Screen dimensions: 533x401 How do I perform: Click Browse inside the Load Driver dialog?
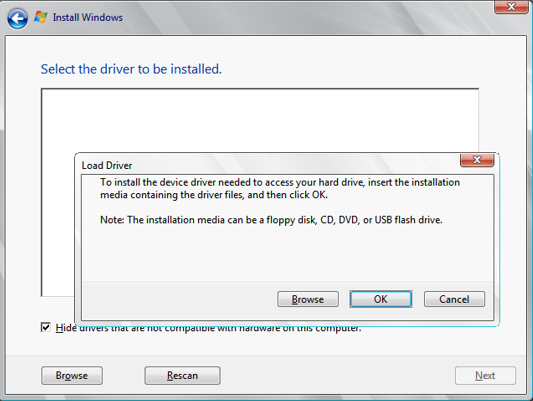(308, 299)
